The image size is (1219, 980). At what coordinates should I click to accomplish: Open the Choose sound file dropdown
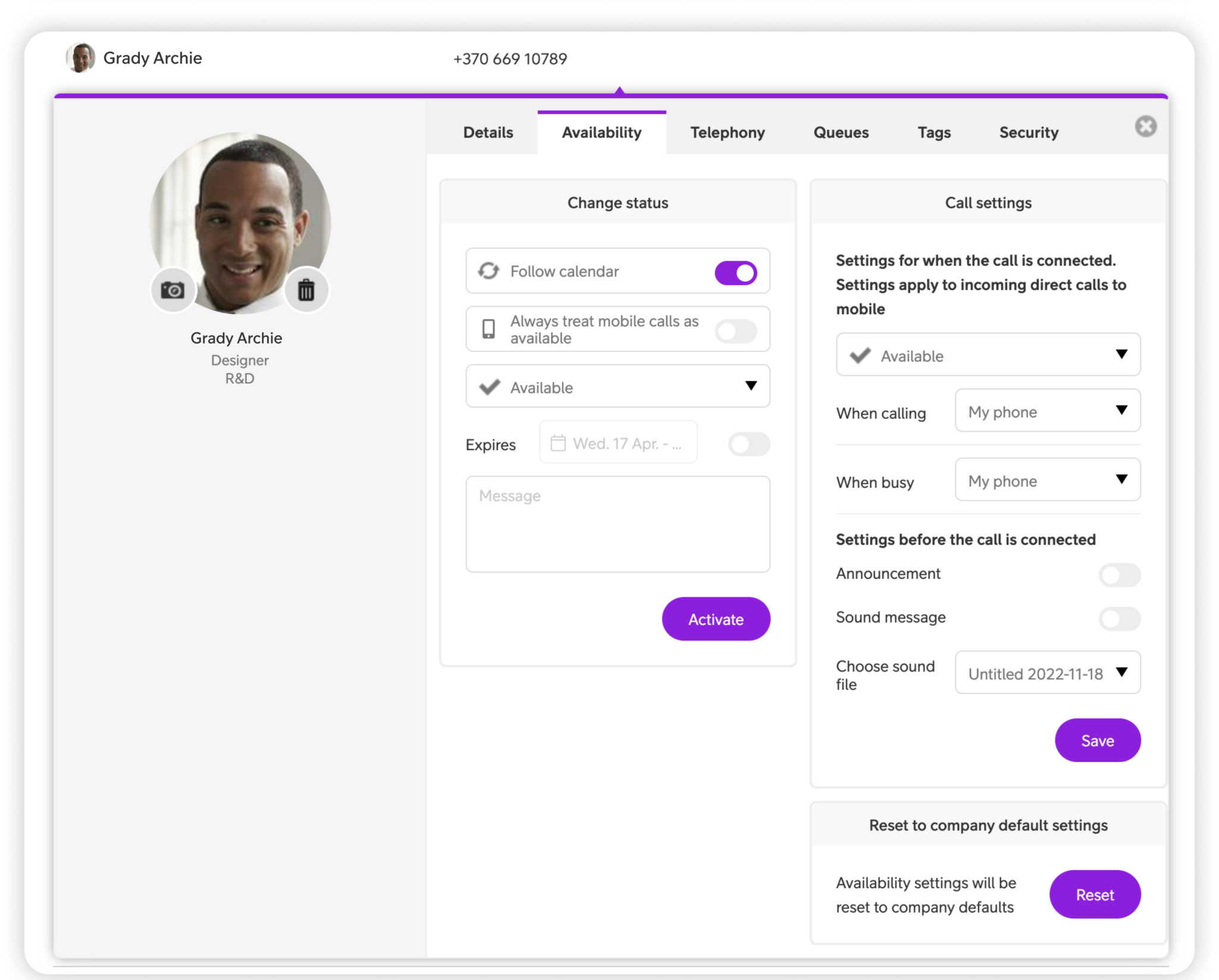point(1048,673)
